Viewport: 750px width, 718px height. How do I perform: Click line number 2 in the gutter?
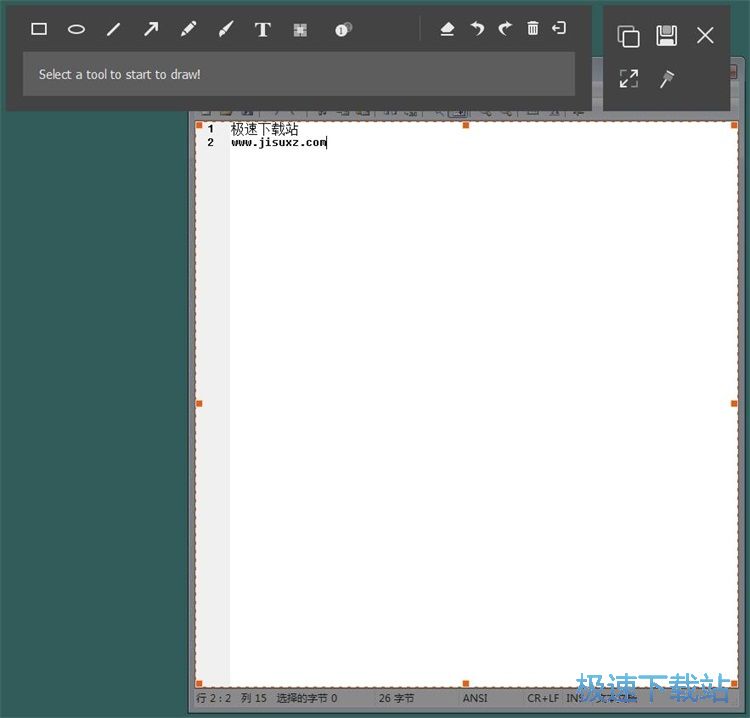click(x=210, y=143)
